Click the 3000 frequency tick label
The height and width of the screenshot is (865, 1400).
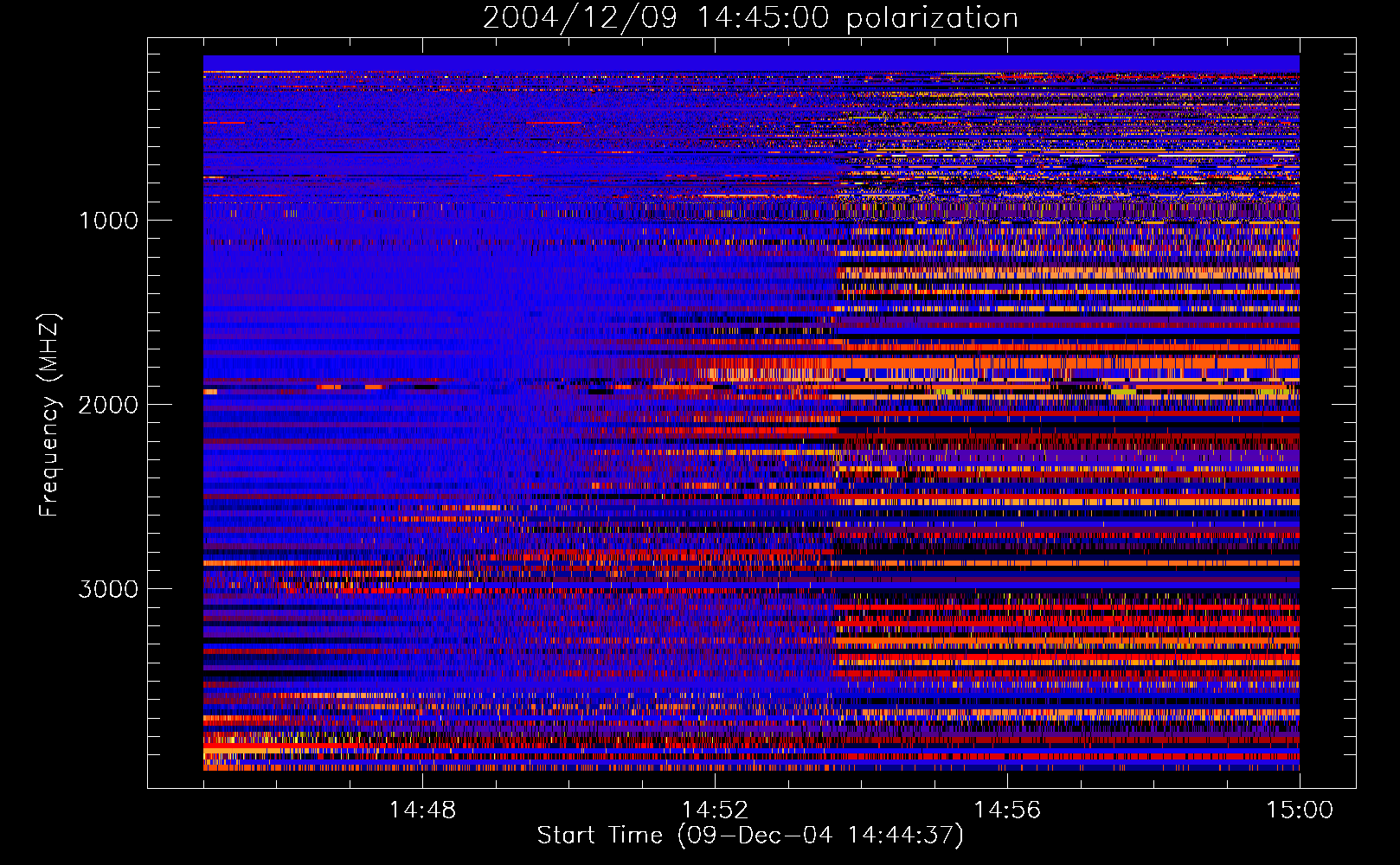point(108,589)
